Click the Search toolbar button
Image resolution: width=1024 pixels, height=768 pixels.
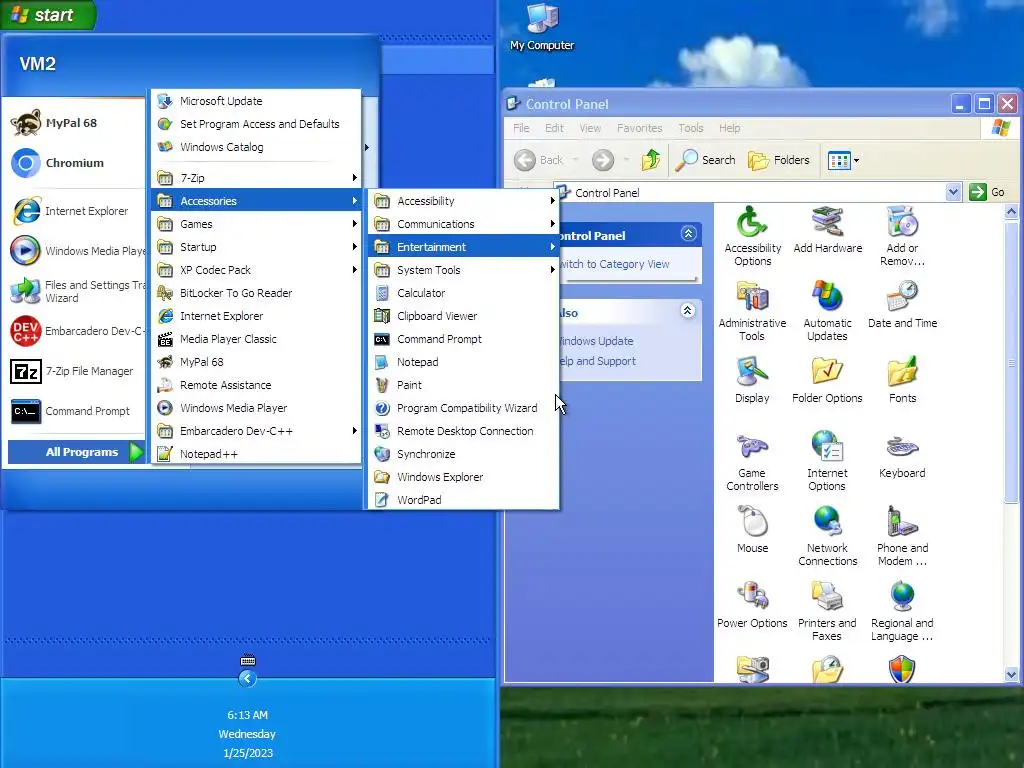click(x=705, y=159)
